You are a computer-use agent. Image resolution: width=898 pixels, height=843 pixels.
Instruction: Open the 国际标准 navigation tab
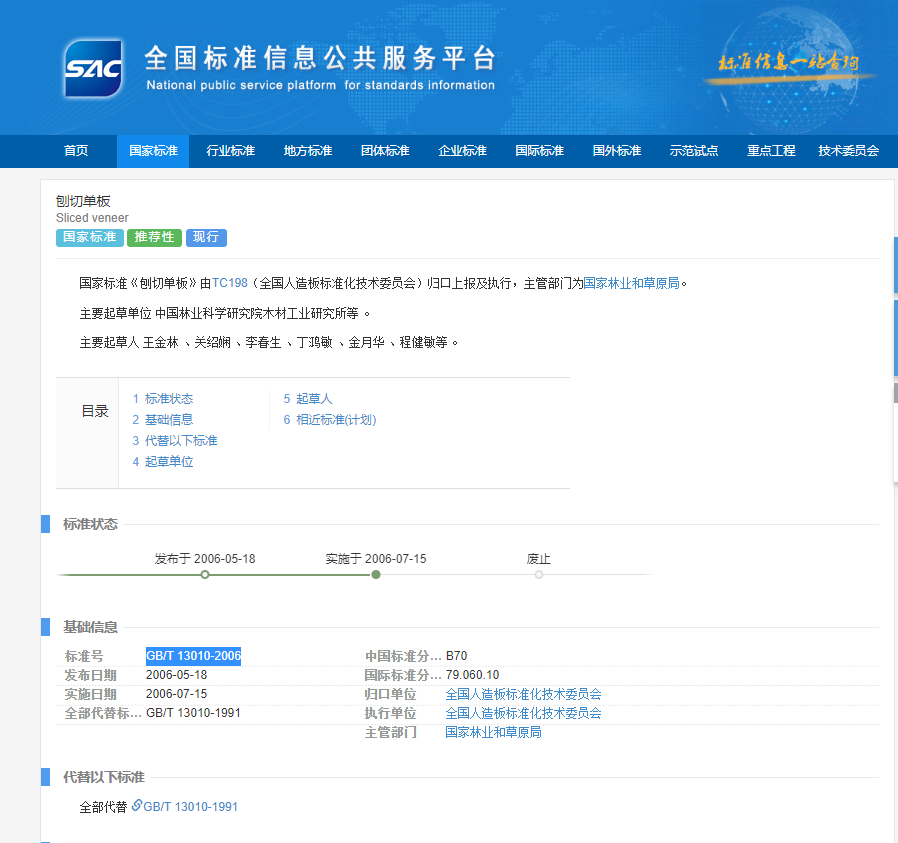539,151
